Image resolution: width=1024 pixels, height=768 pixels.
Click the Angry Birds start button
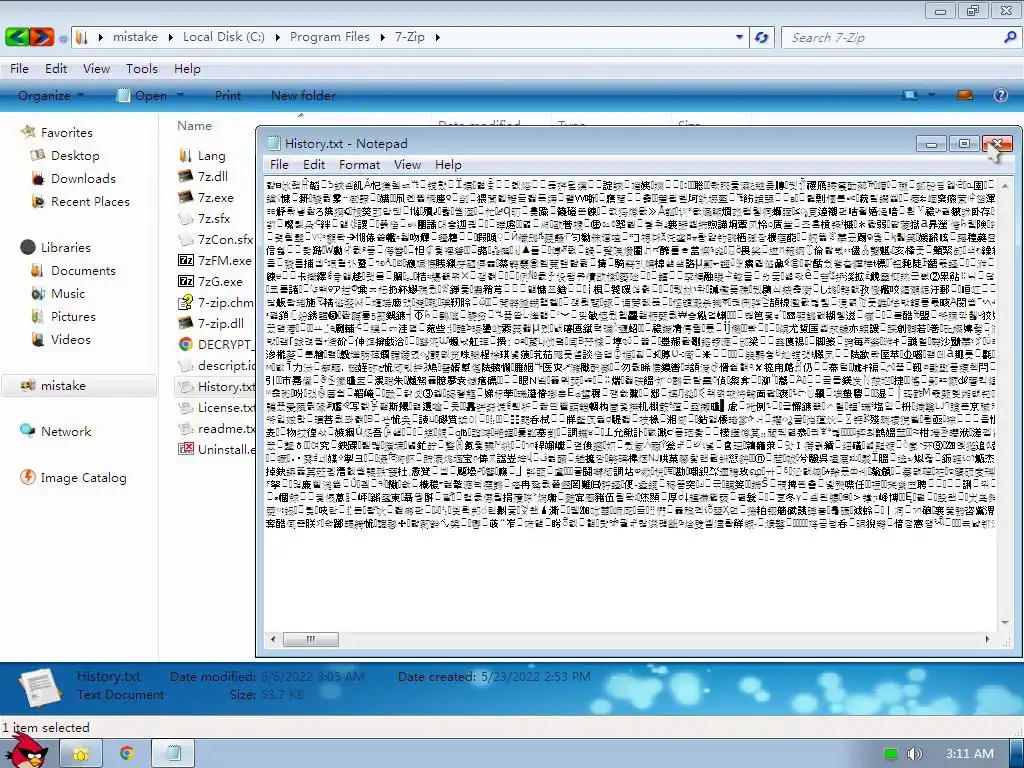(x=28, y=751)
